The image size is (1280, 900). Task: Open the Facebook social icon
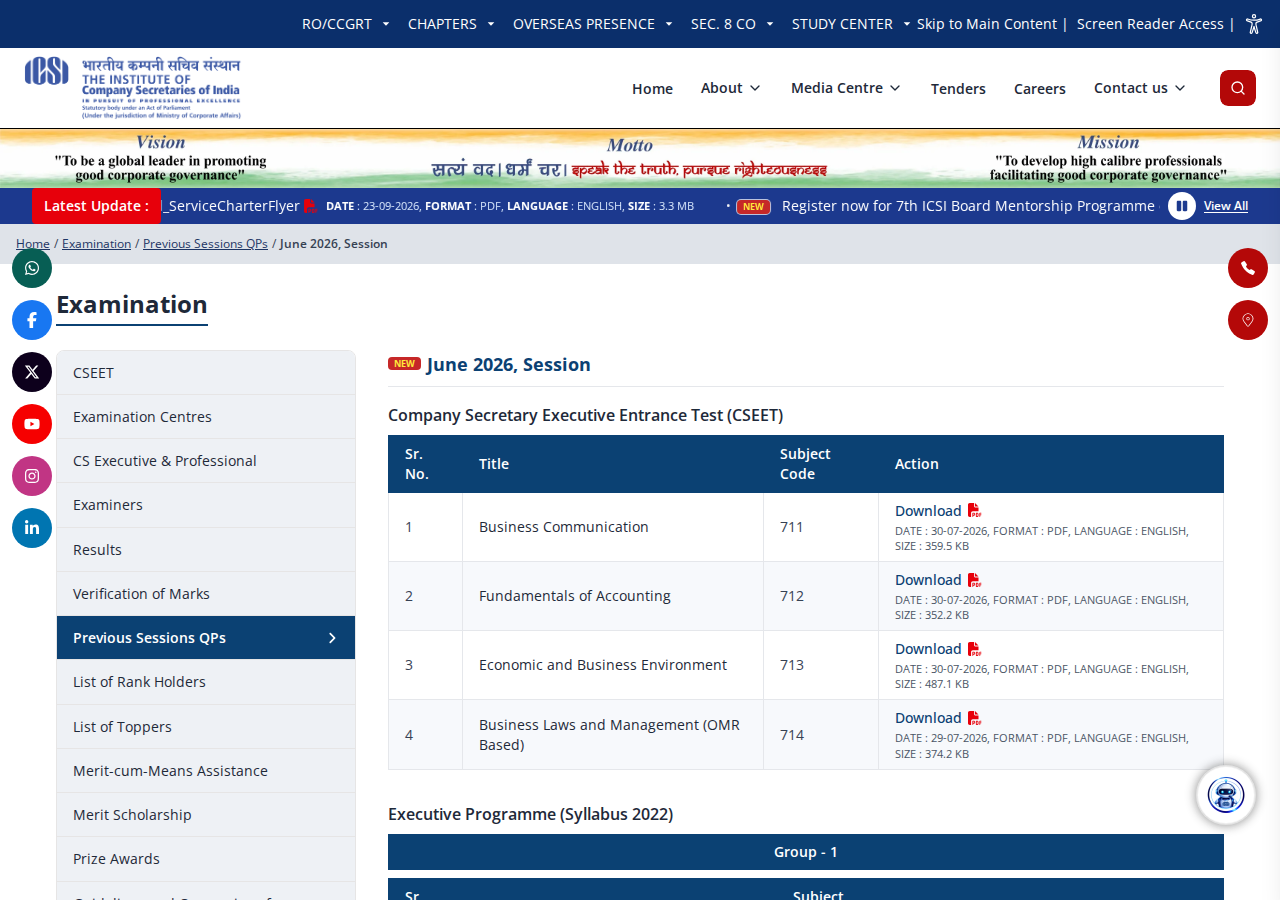(32, 320)
